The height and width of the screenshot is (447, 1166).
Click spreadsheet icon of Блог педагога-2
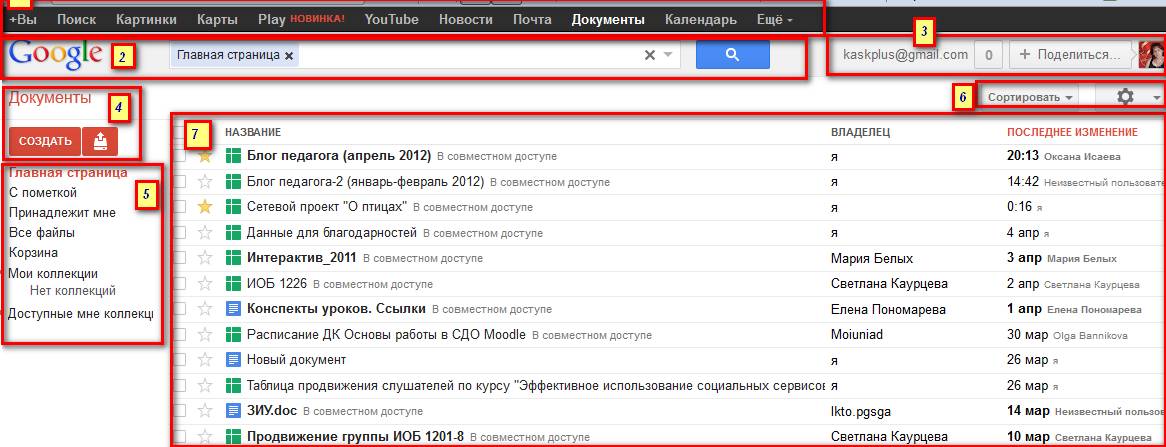[x=233, y=181]
